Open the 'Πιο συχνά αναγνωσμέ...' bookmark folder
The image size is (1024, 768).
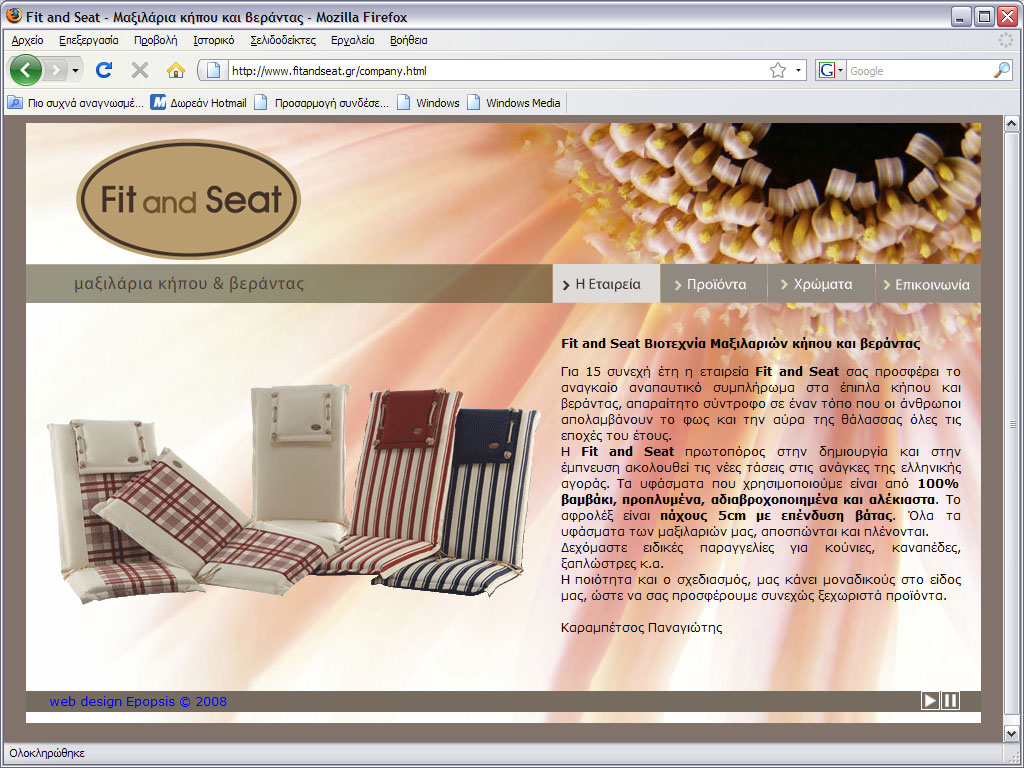pos(76,103)
